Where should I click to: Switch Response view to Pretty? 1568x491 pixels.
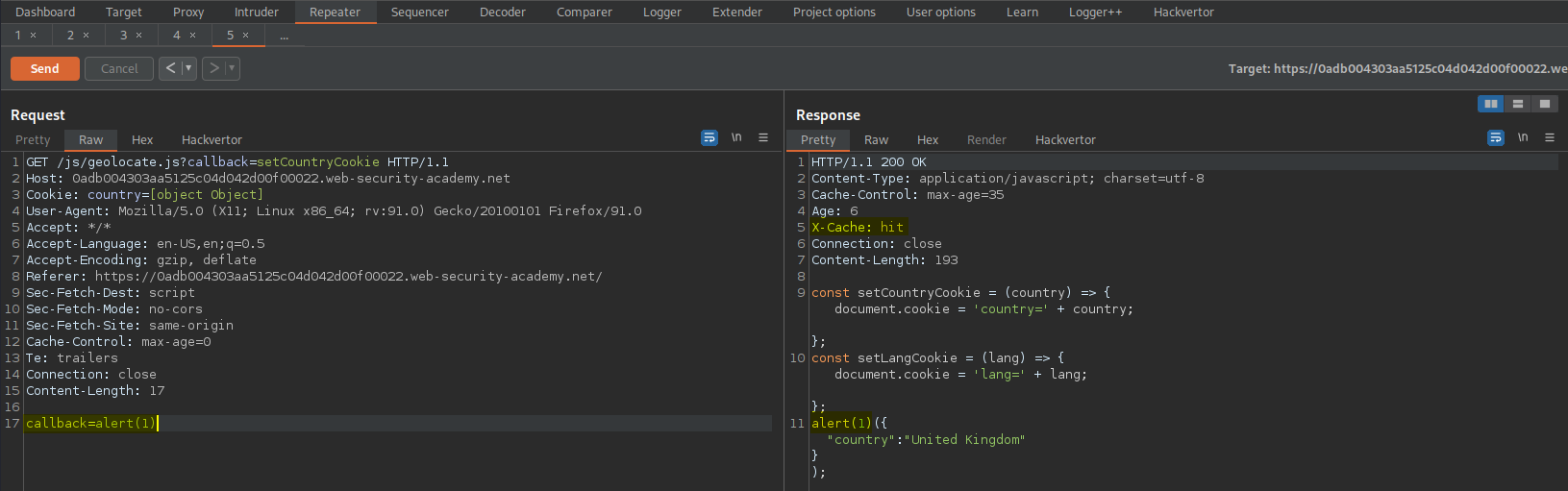point(818,139)
